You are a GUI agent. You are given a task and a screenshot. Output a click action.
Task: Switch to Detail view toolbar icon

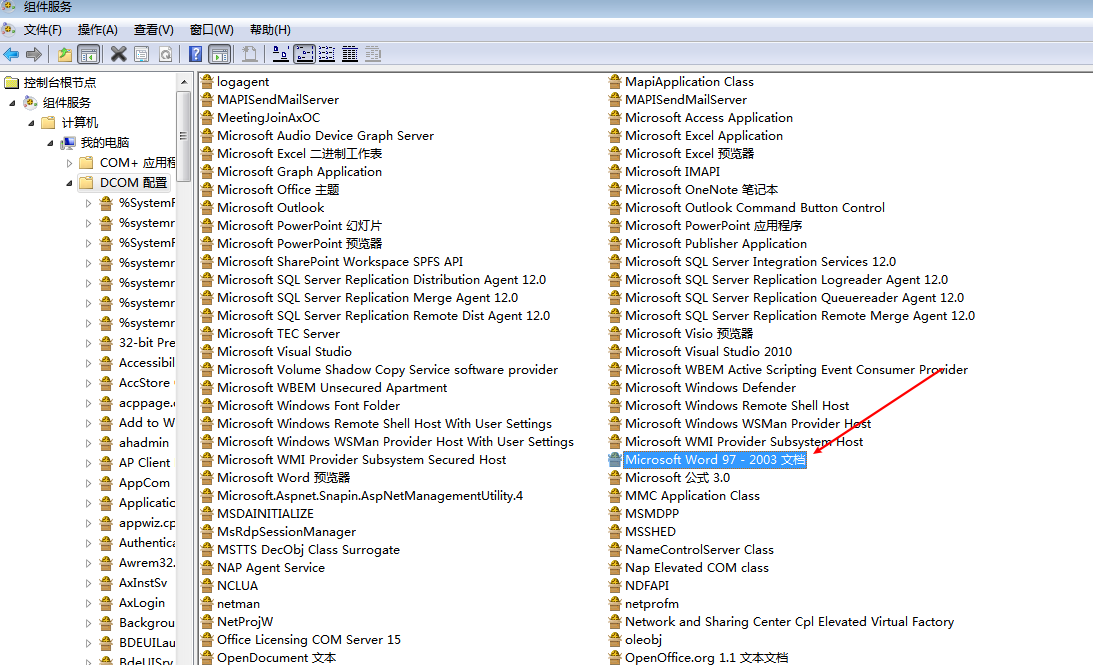[x=350, y=54]
